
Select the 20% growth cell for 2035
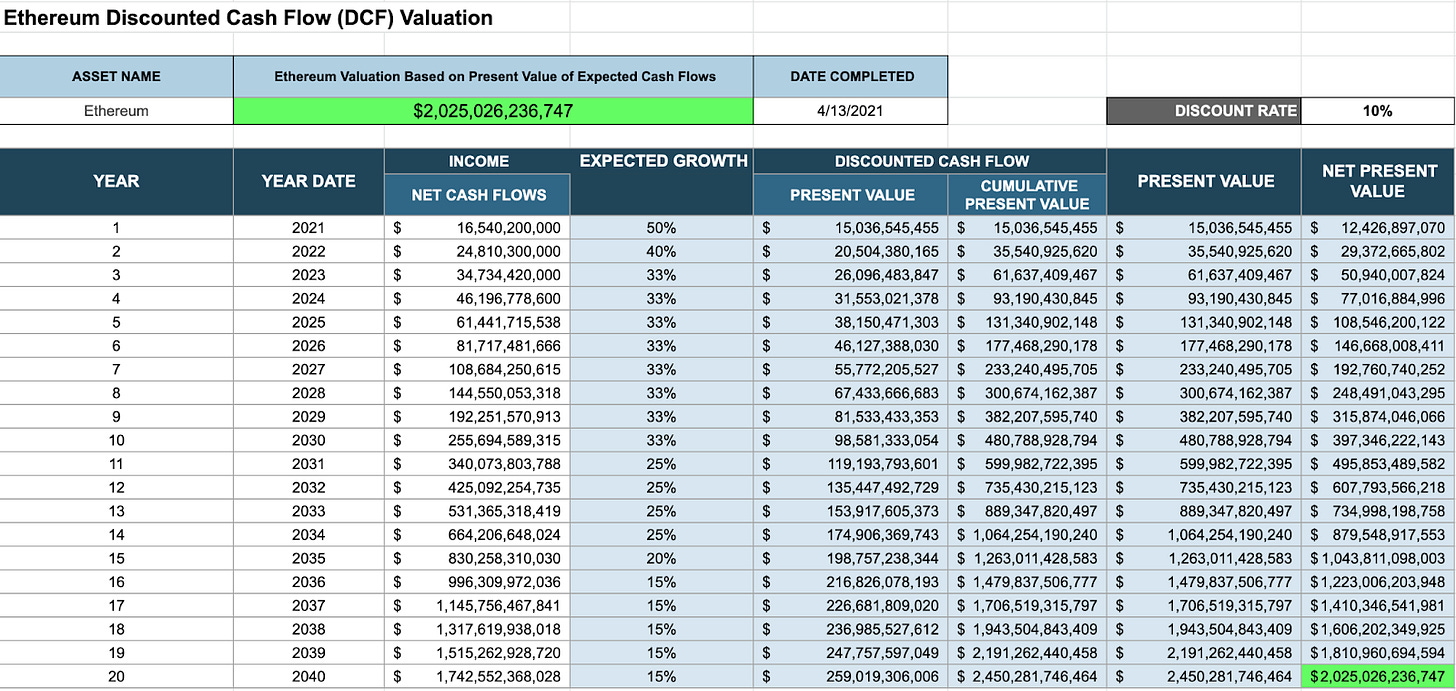[662, 558]
